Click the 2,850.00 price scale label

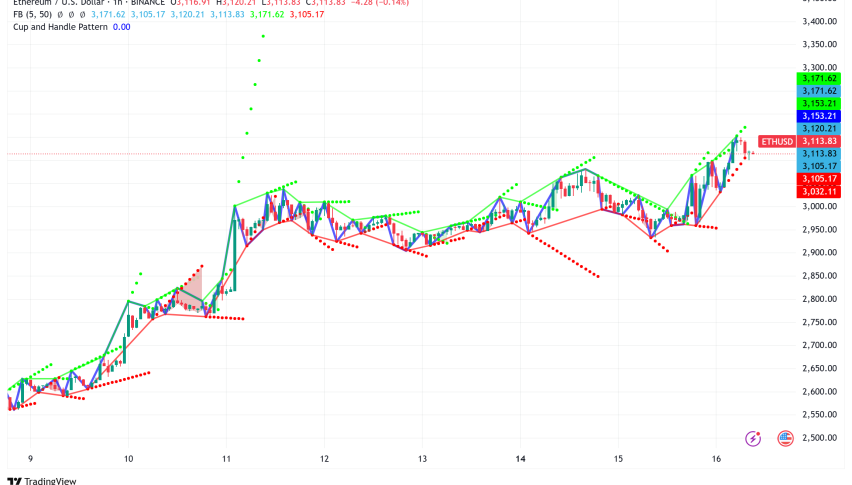click(819, 275)
